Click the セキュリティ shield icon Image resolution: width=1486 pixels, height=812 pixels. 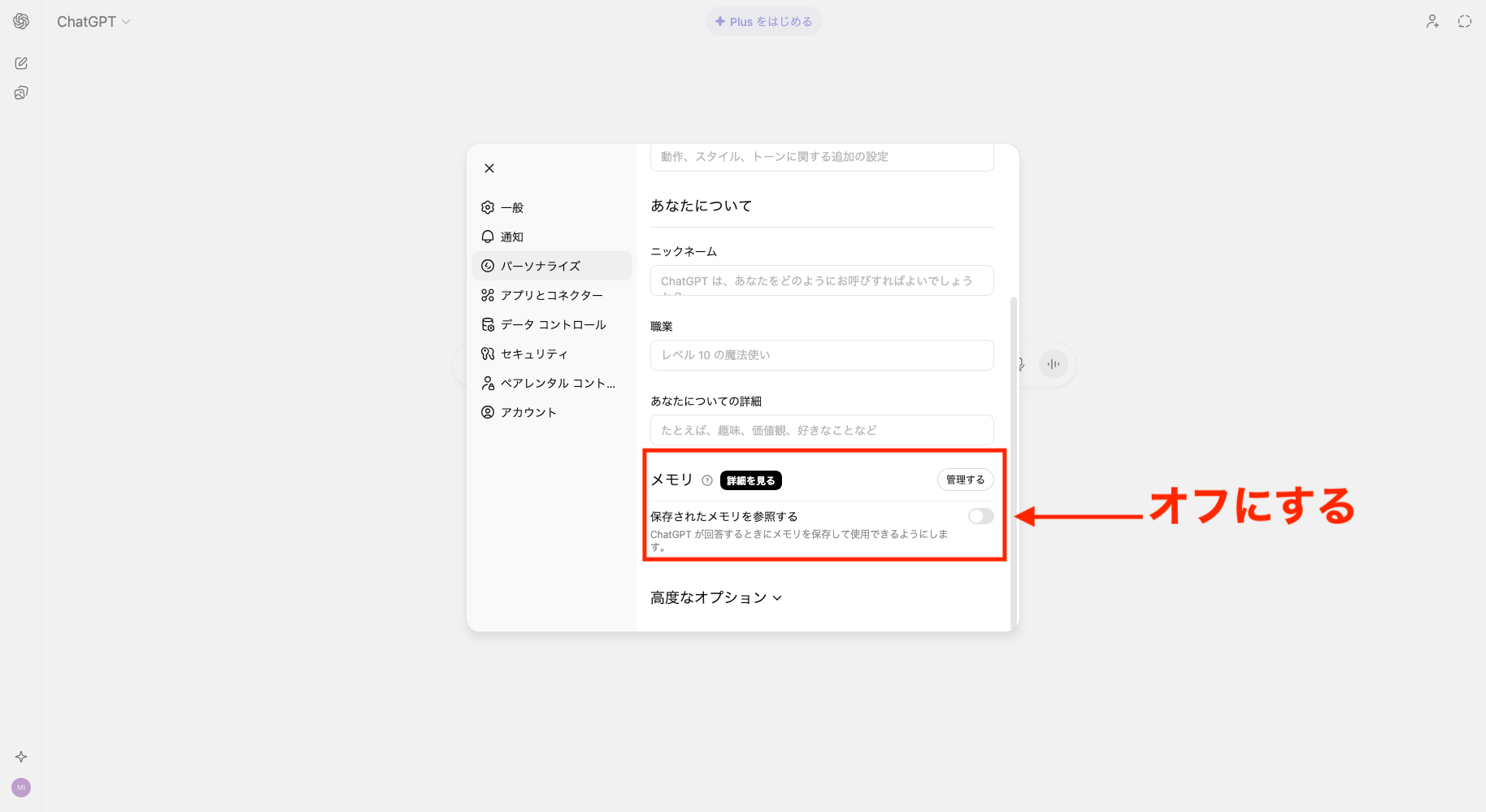[x=487, y=354]
